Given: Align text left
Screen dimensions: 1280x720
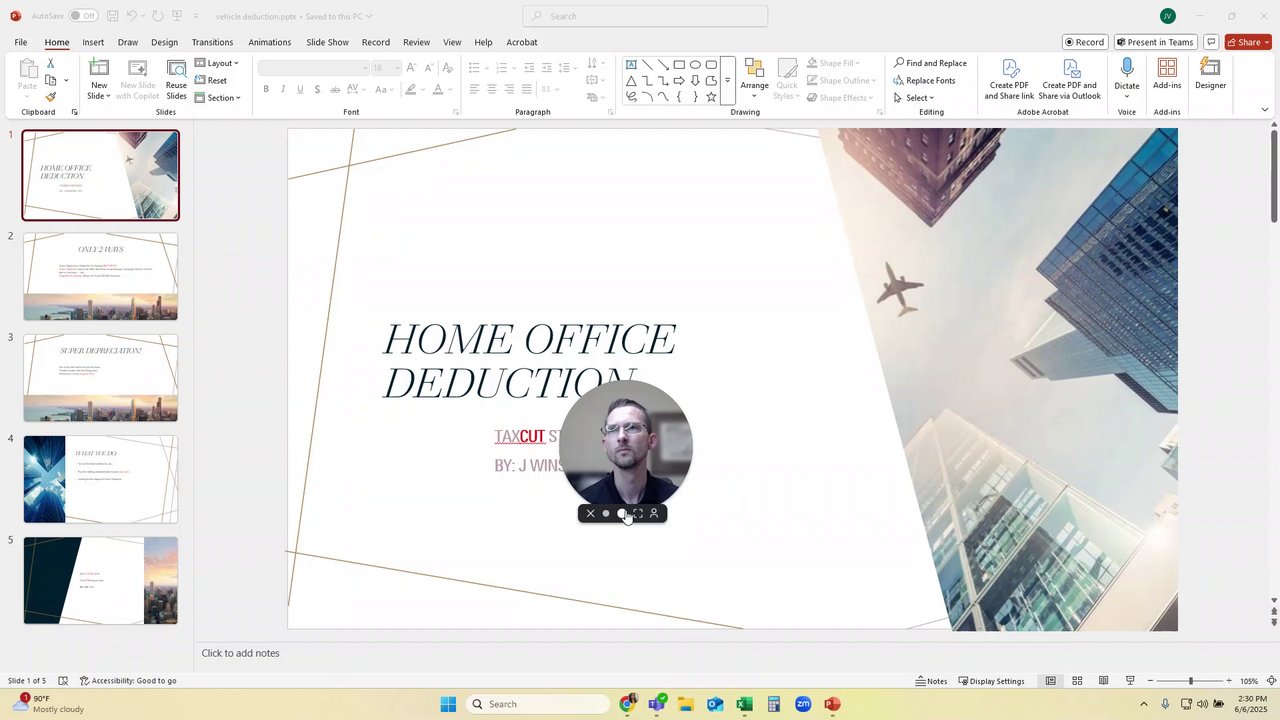Looking at the screenshot, I should 474,89.
